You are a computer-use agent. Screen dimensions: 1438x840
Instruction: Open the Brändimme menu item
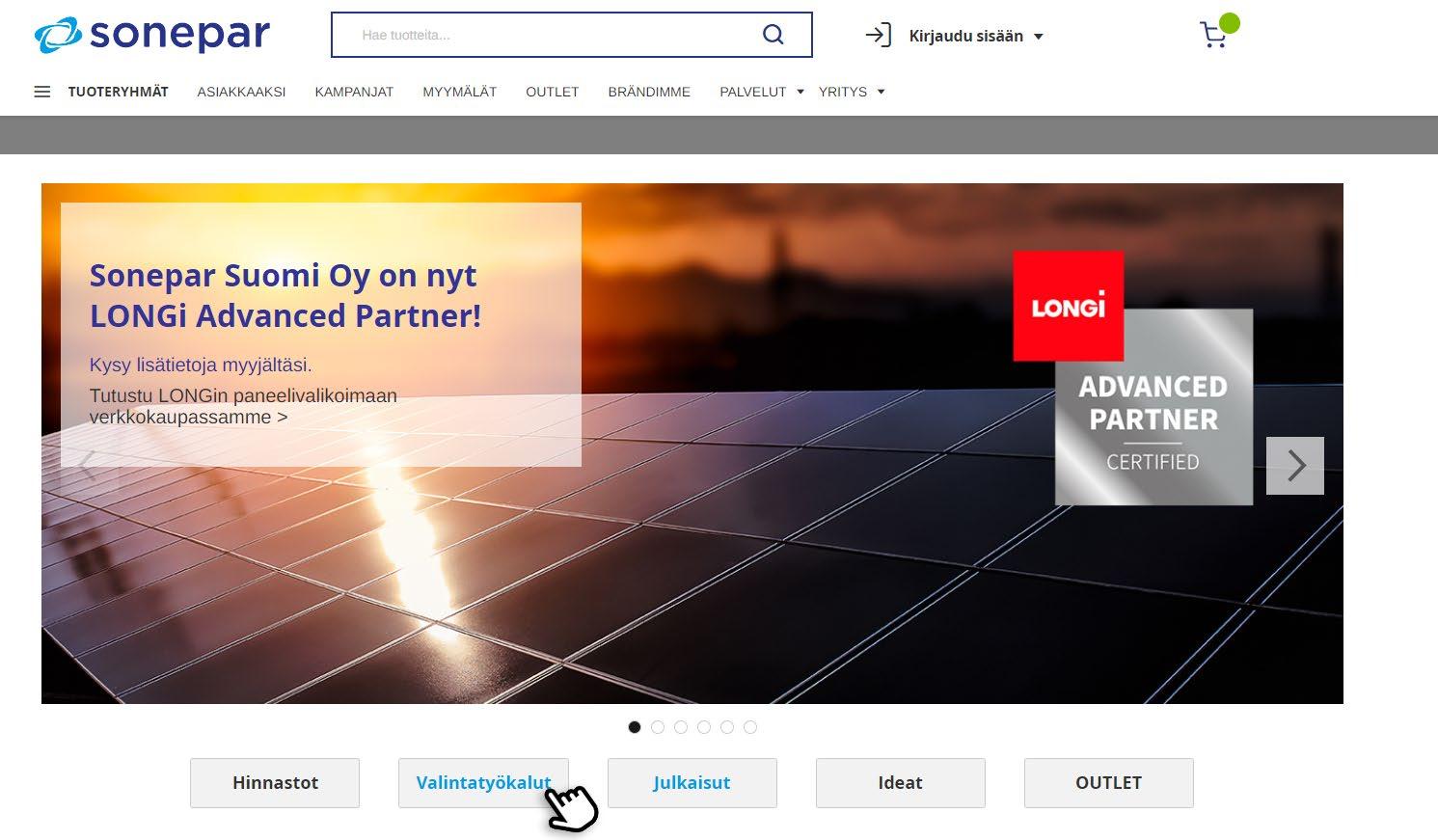(x=649, y=92)
